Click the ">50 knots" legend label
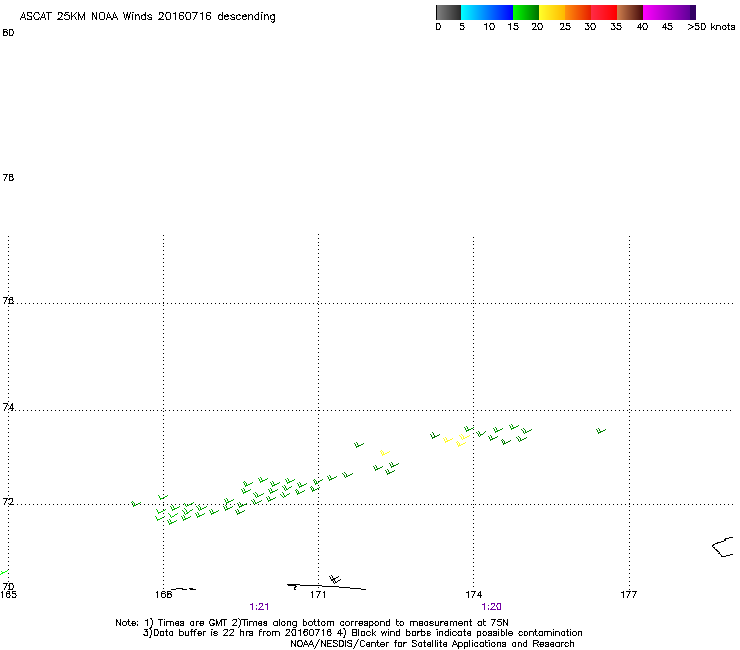 click(711, 27)
